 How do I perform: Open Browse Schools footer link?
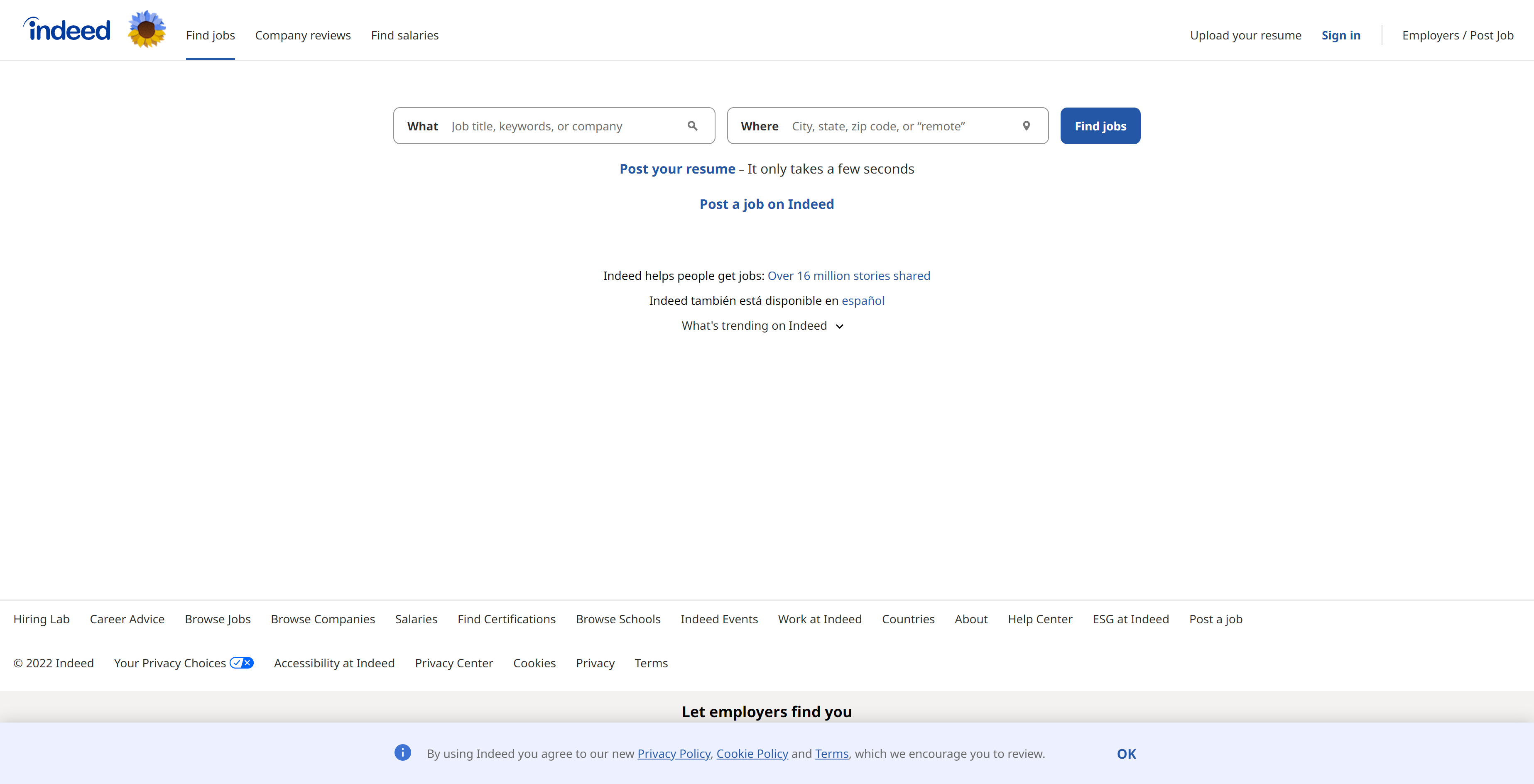click(x=618, y=619)
